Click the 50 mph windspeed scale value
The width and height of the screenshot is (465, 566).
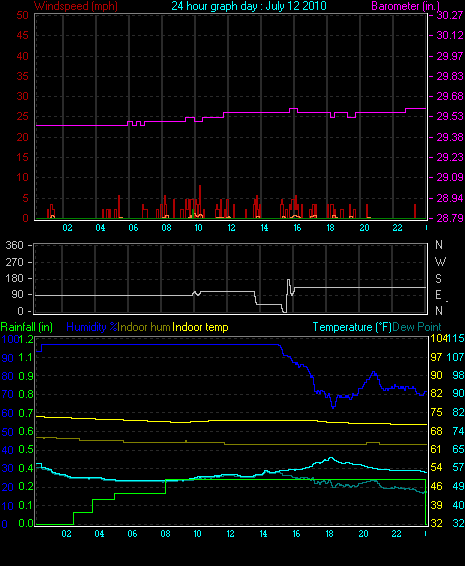click(22, 15)
